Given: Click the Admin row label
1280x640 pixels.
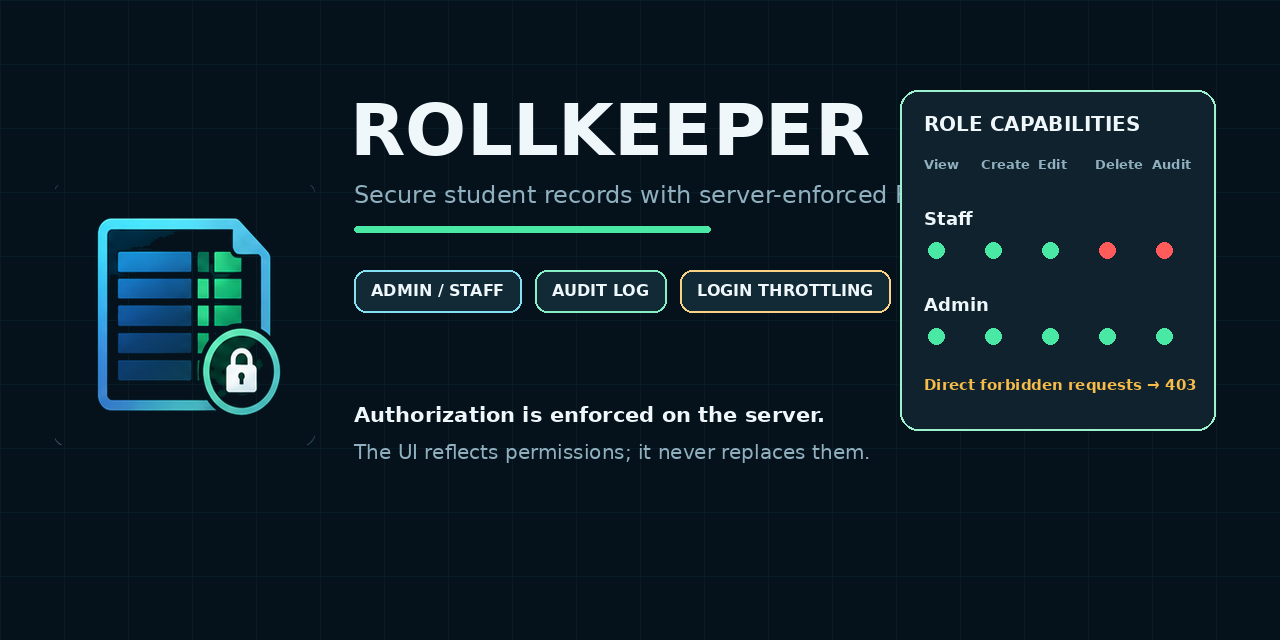Looking at the screenshot, I should (x=956, y=305).
